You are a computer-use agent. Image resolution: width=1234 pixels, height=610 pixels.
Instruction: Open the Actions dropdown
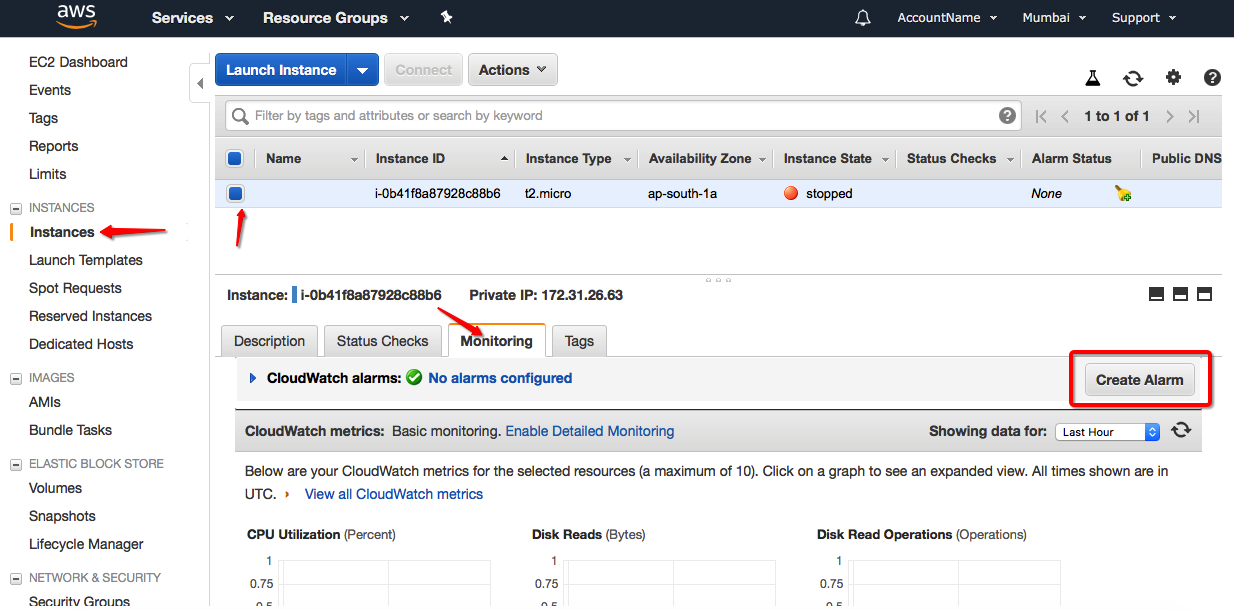(512, 70)
